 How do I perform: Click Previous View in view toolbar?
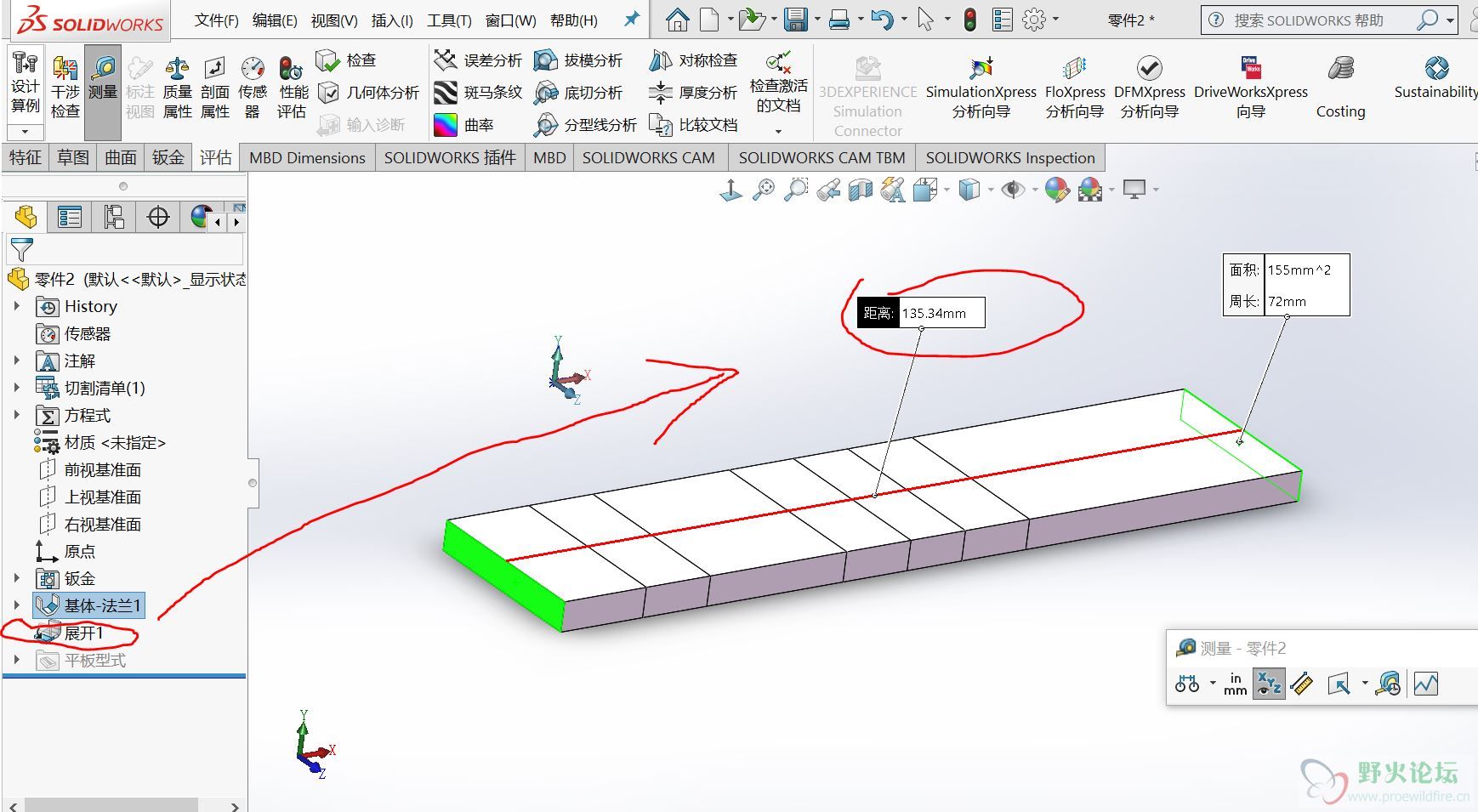(828, 190)
